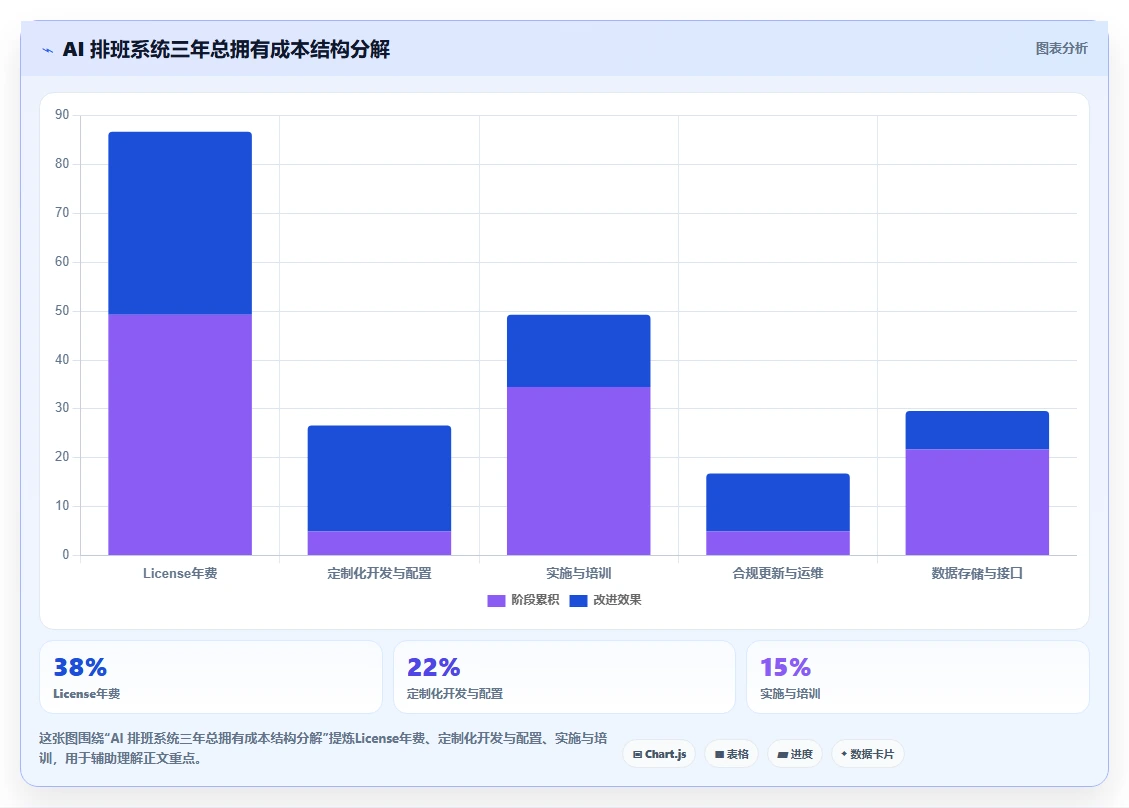Click the purple segment of the 合规更新与运维 bar

(x=778, y=543)
